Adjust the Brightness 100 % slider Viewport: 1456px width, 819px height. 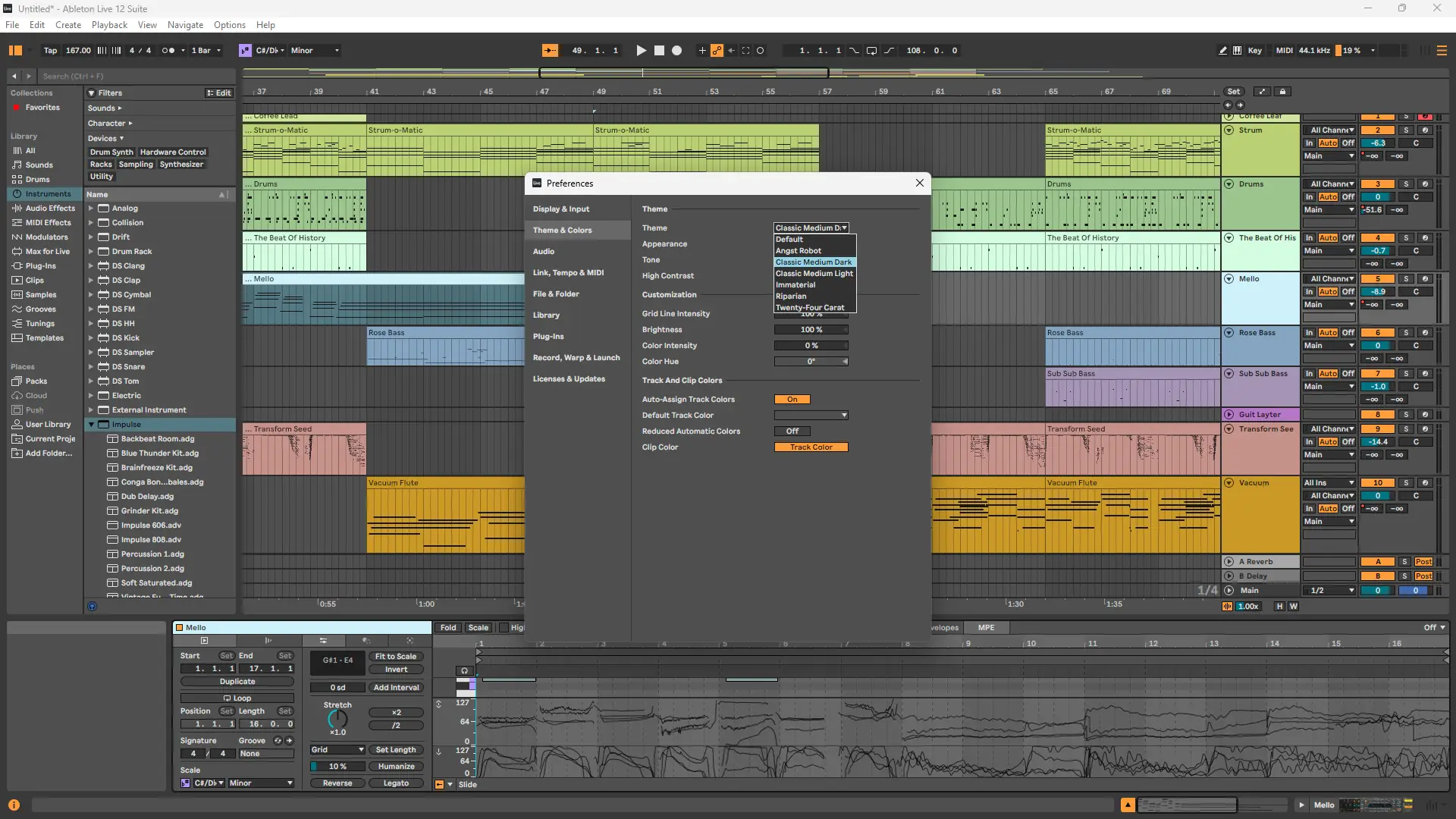click(811, 330)
